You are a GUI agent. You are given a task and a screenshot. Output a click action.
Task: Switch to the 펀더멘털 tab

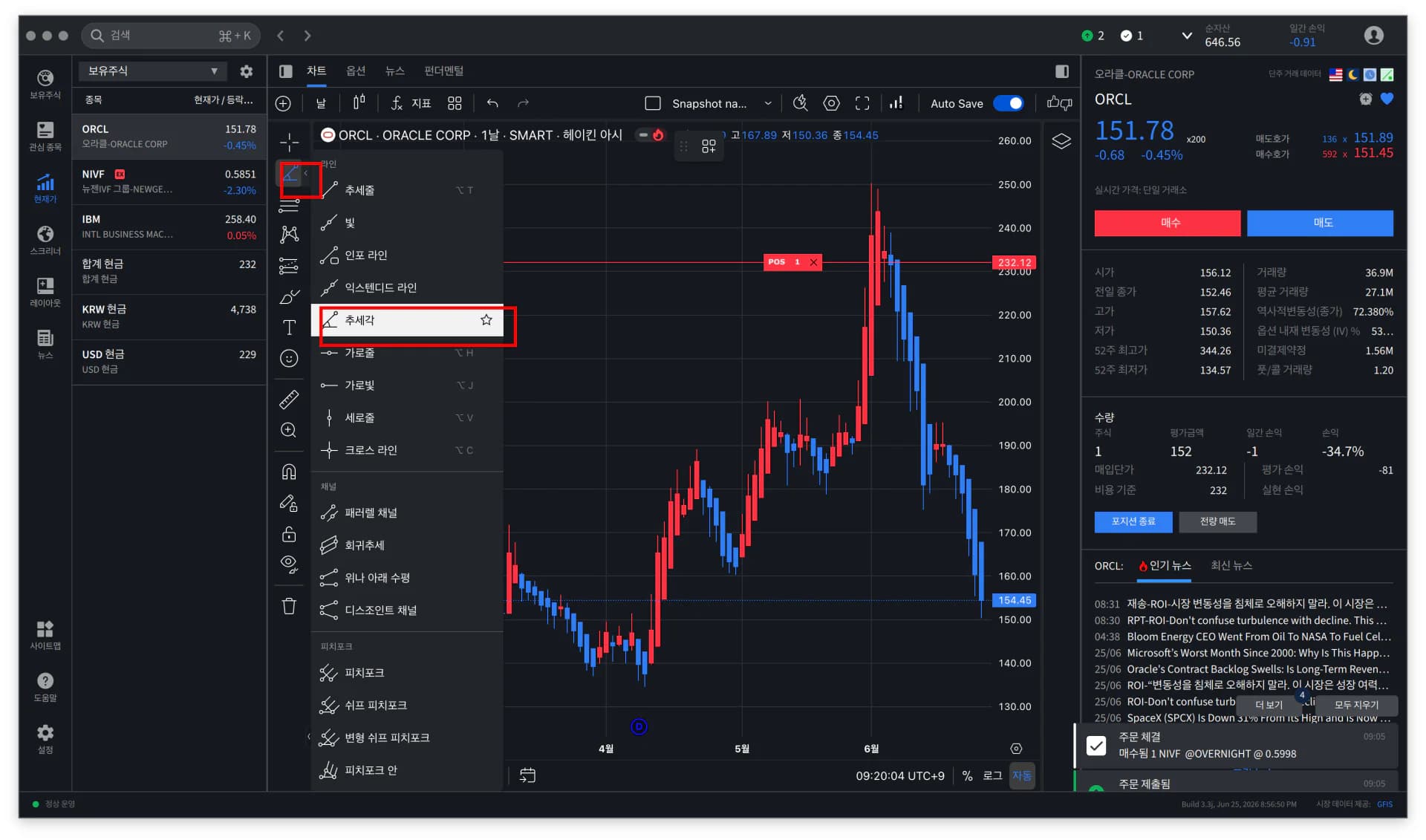click(443, 71)
